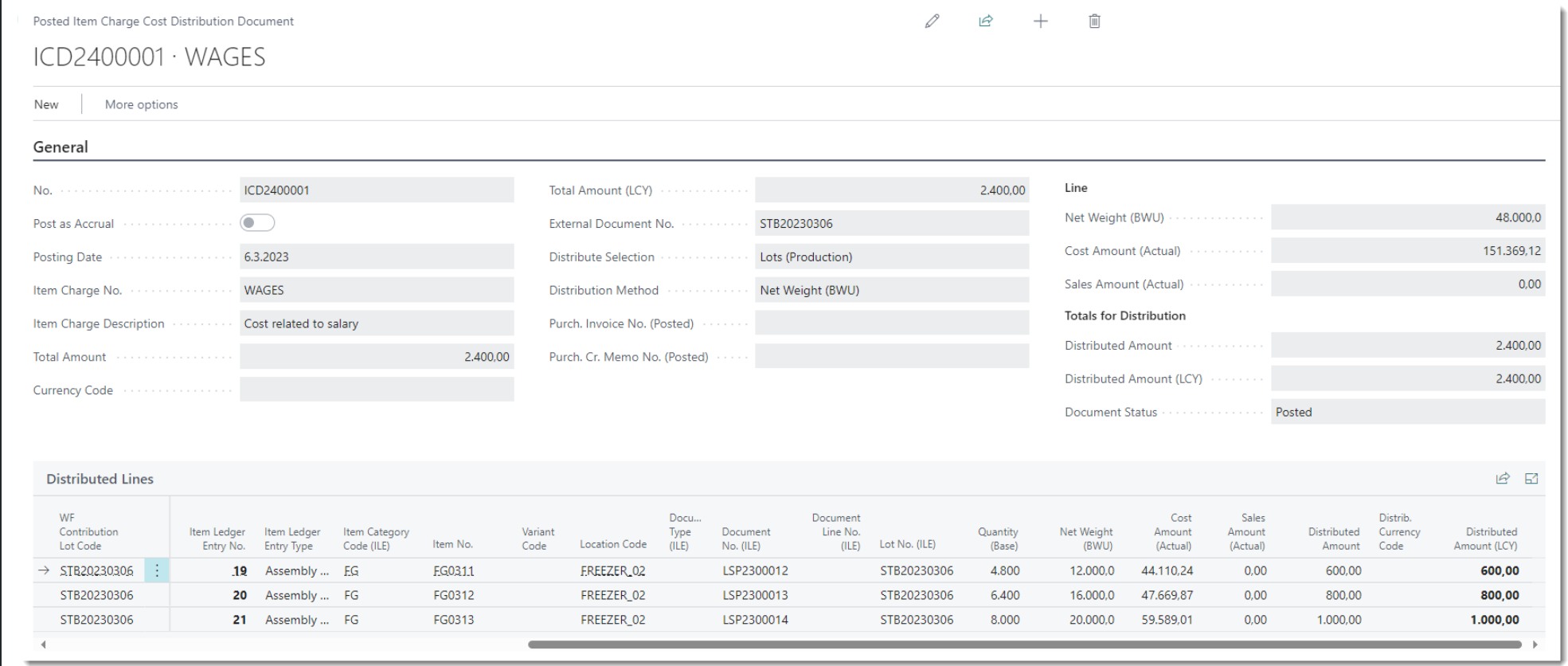Click the pencil edit icon
The width and height of the screenshot is (1568, 666).
932,22
